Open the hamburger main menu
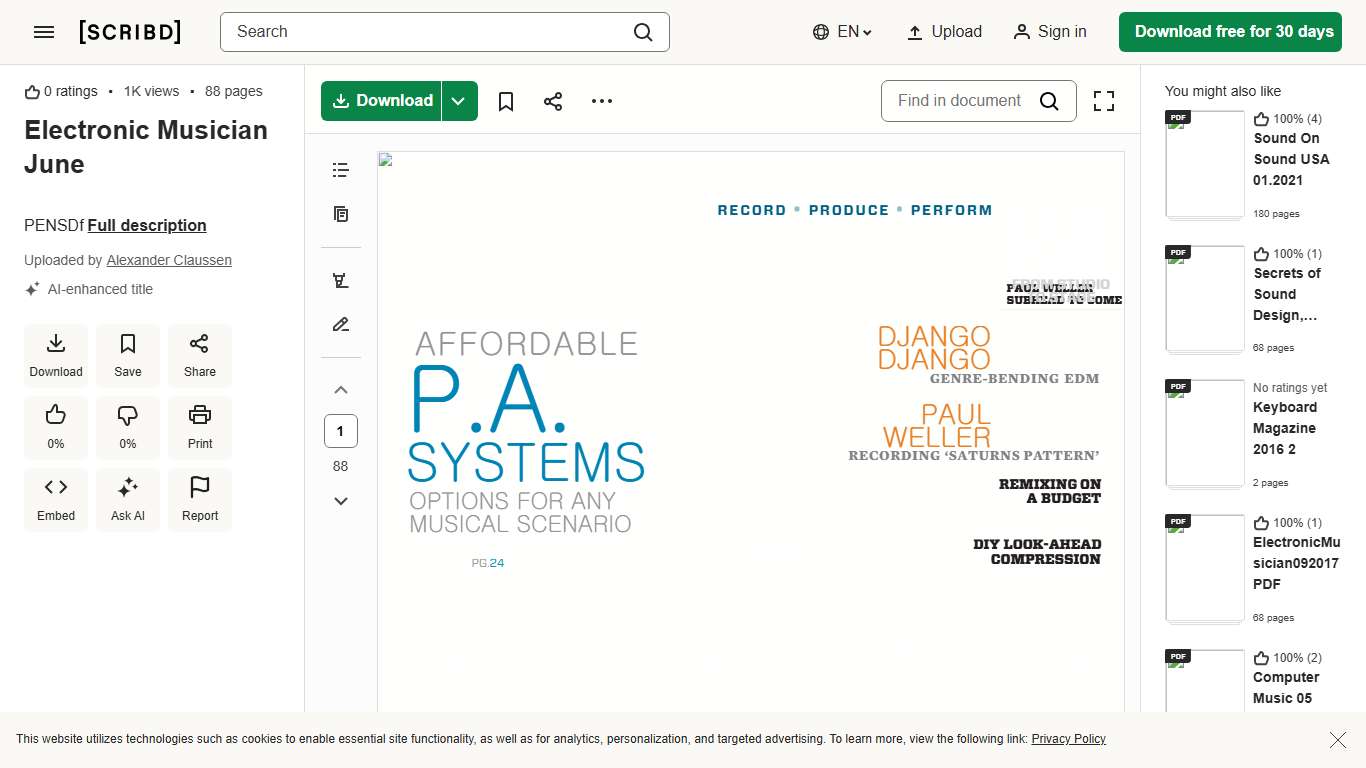 click(x=44, y=32)
